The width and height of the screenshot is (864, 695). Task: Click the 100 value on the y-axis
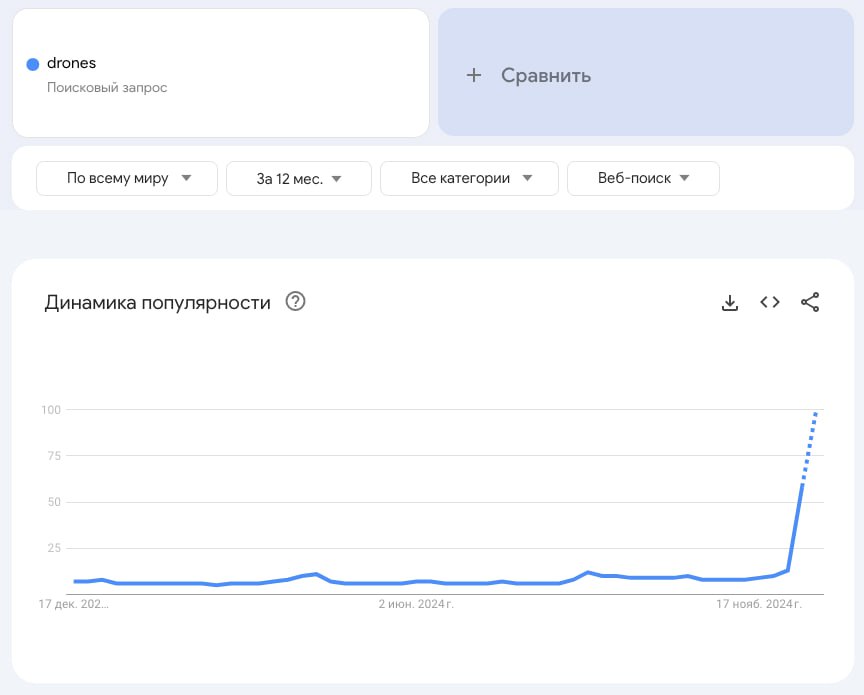[x=51, y=410]
